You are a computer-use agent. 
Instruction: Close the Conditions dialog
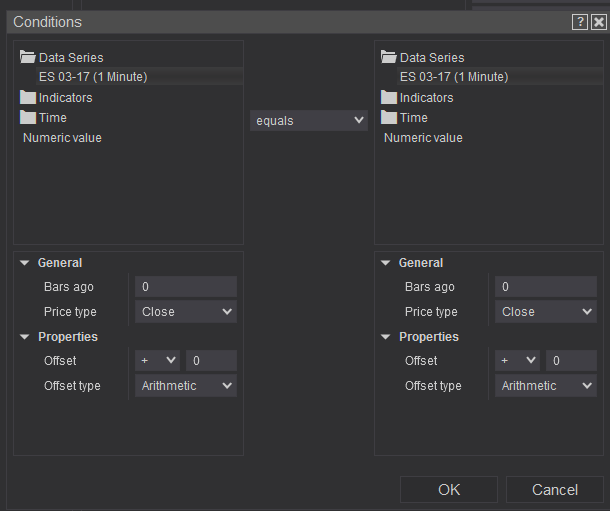(x=598, y=22)
